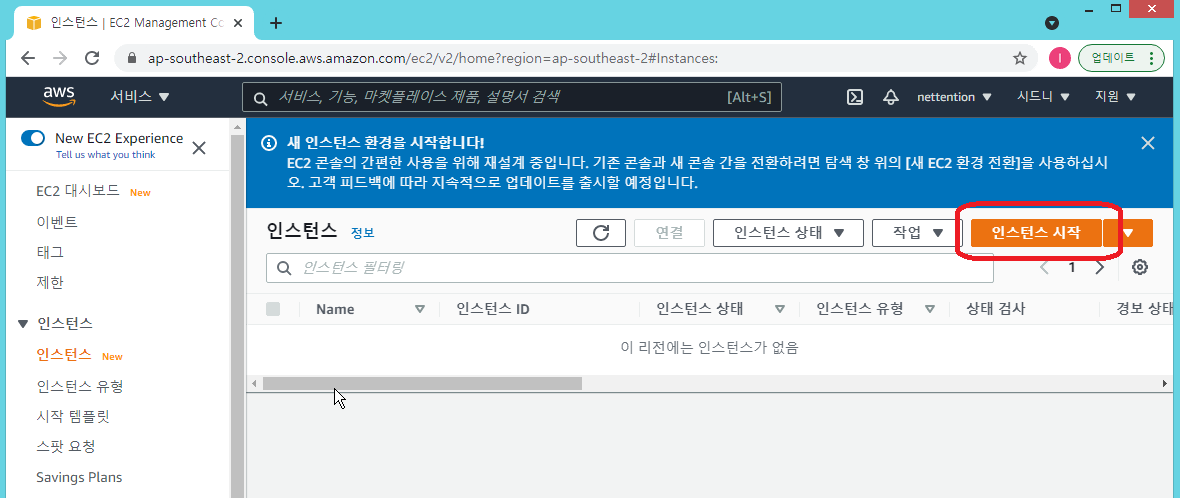Select all instances checkbox in header
The height and width of the screenshot is (498, 1180).
point(273,309)
